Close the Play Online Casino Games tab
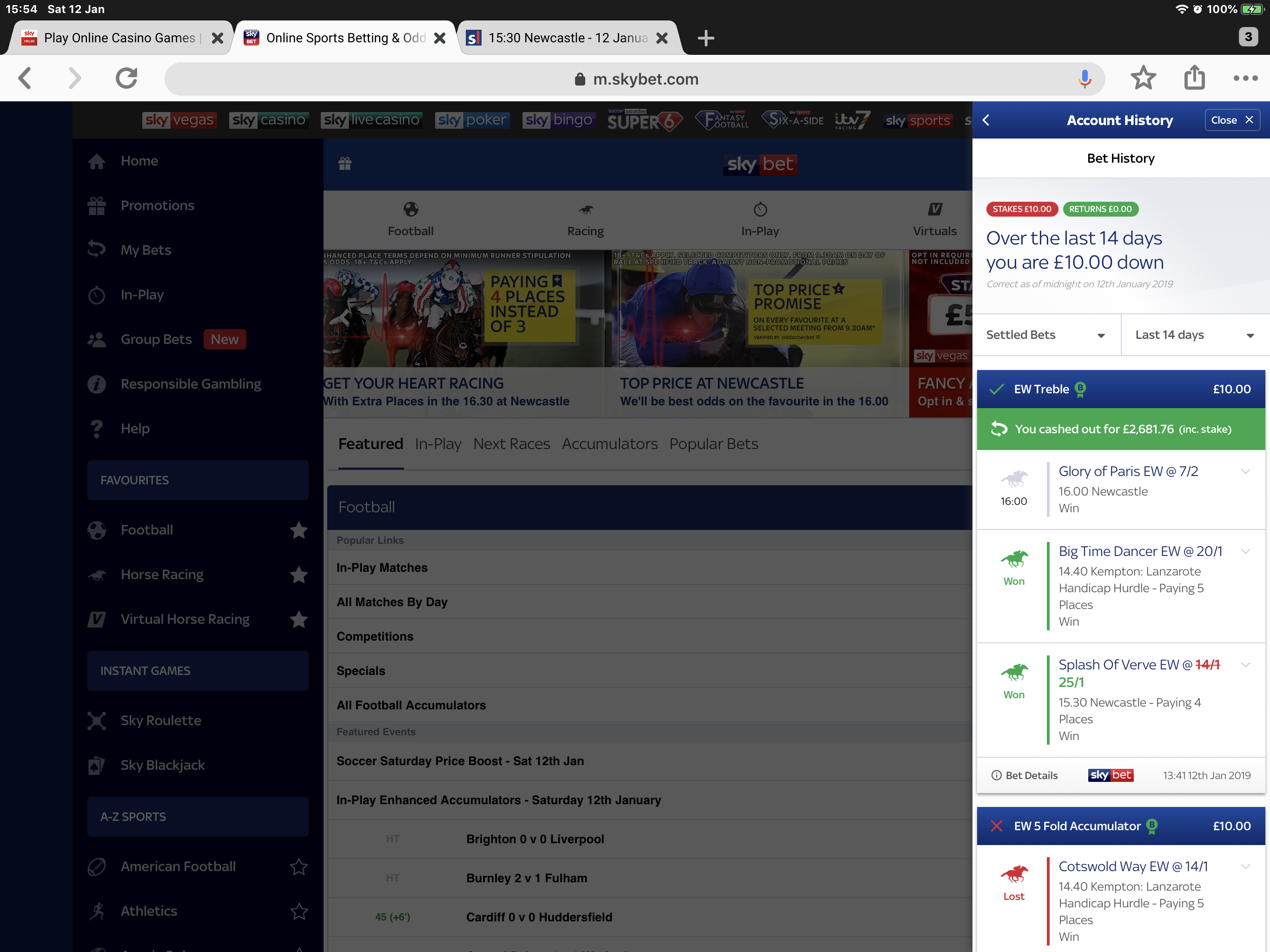This screenshot has width=1270, height=952. tap(217, 38)
